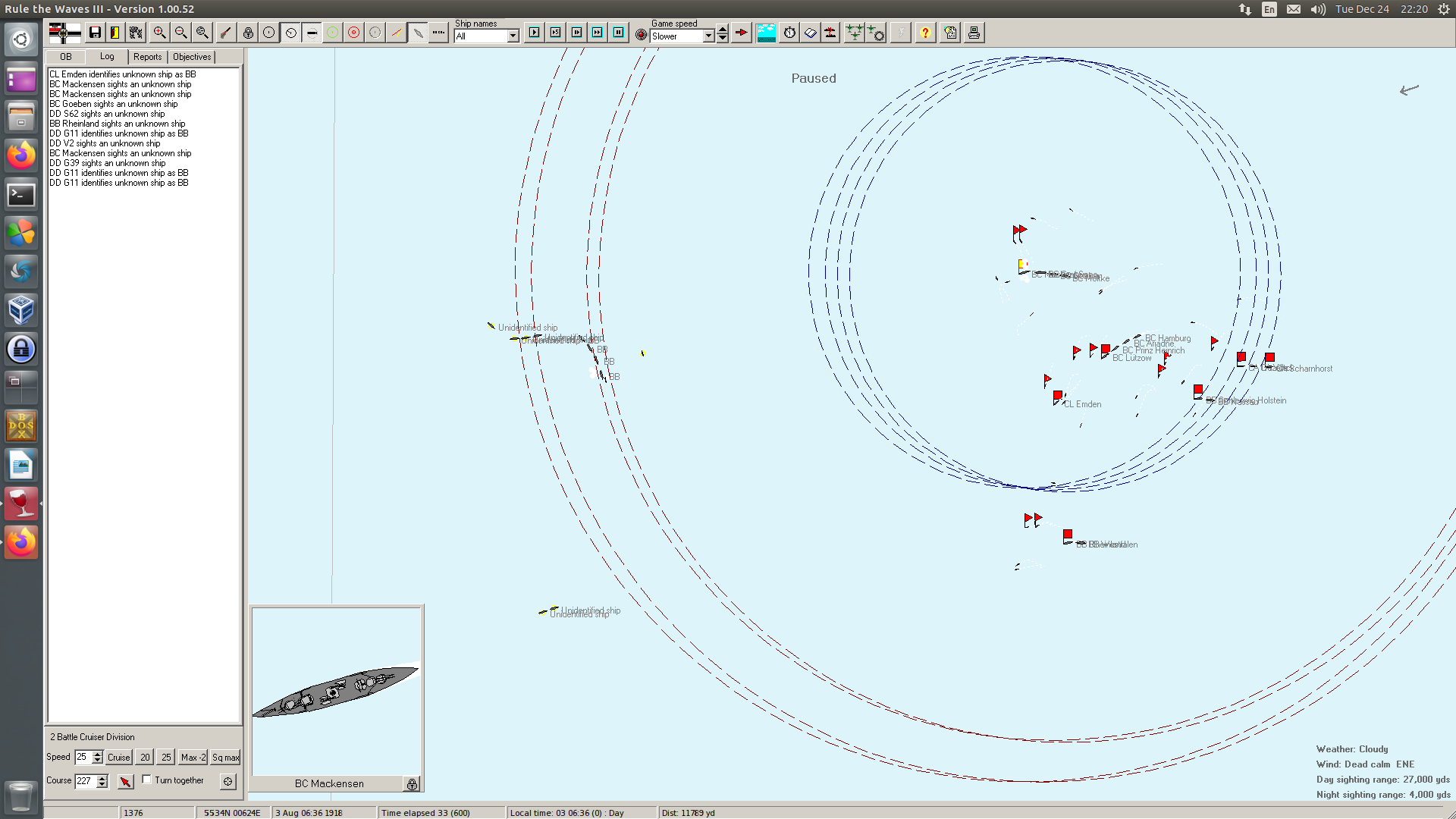Viewport: 1456px width, 819px height.
Task: Switch to the Reports tab
Action: click(147, 57)
